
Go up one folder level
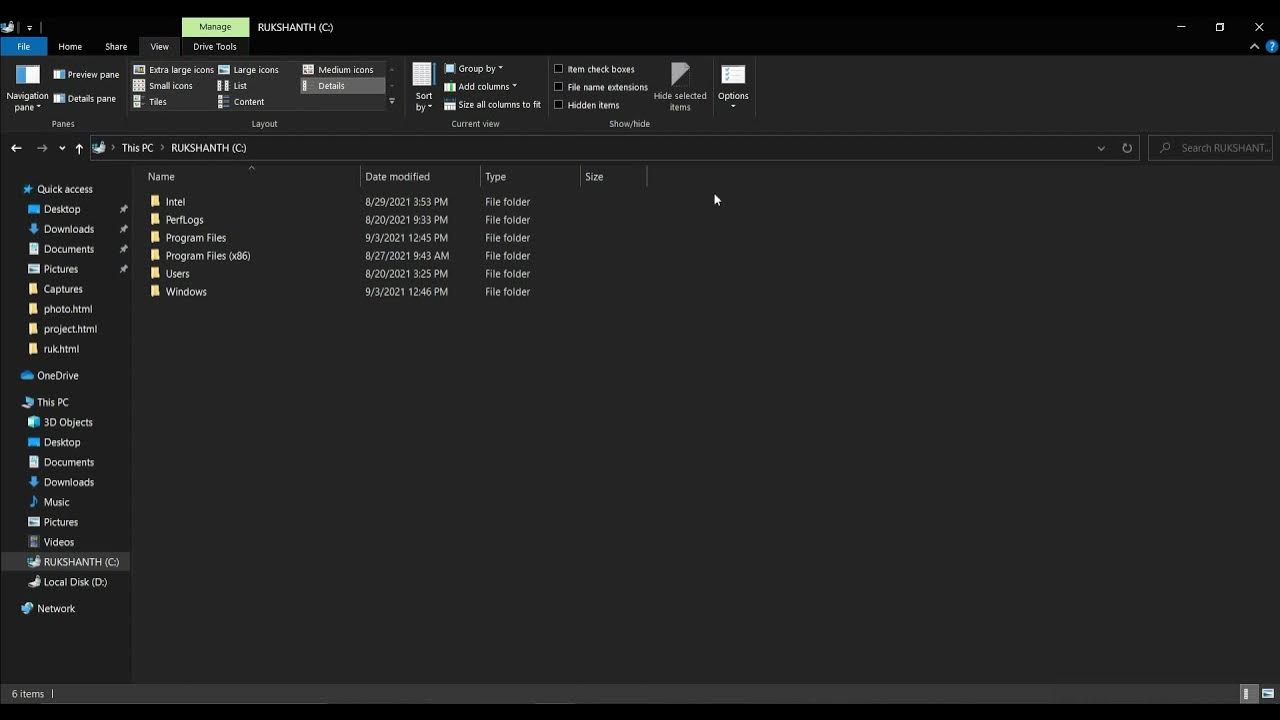tap(79, 148)
